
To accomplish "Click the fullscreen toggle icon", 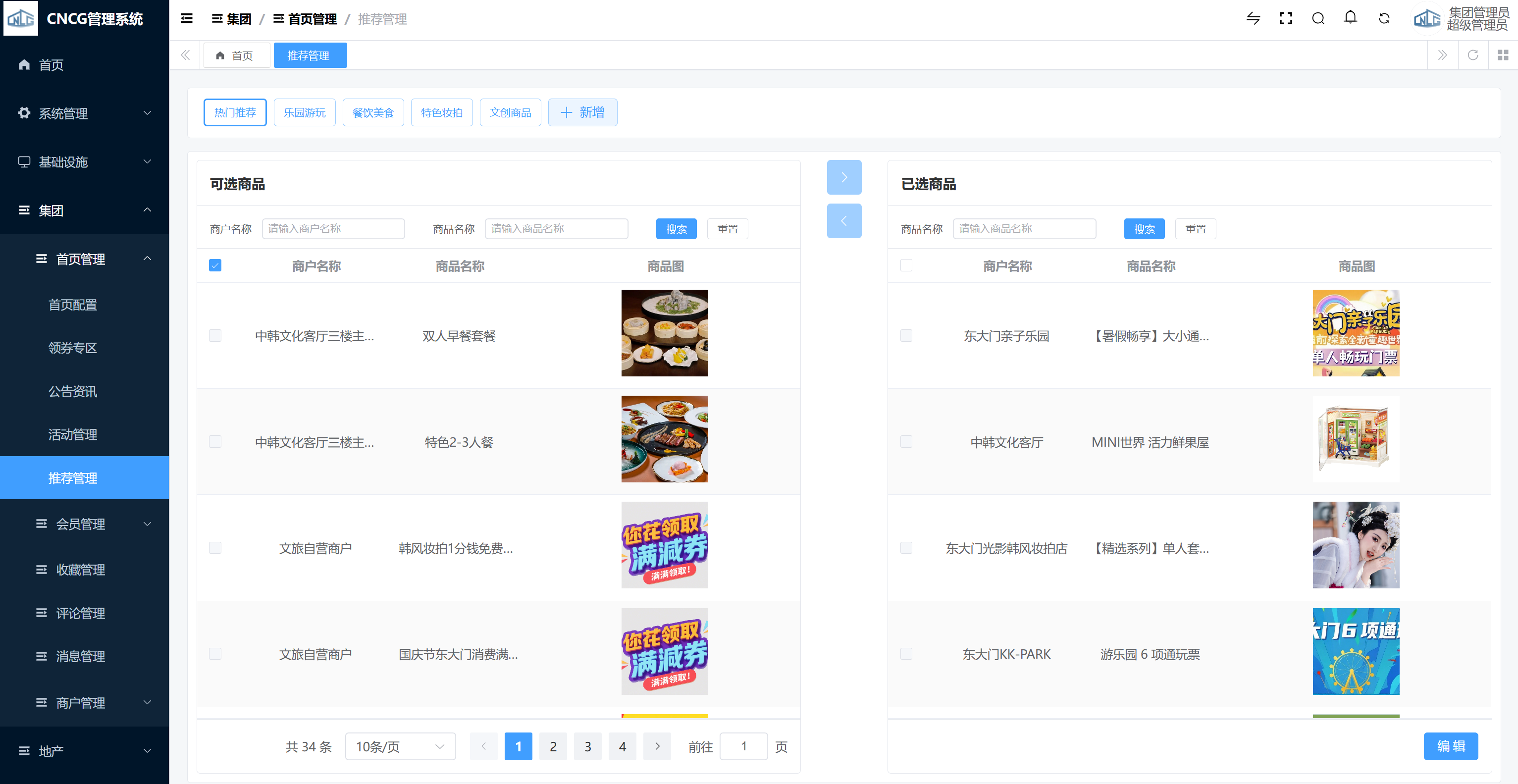I will 1285,19.
